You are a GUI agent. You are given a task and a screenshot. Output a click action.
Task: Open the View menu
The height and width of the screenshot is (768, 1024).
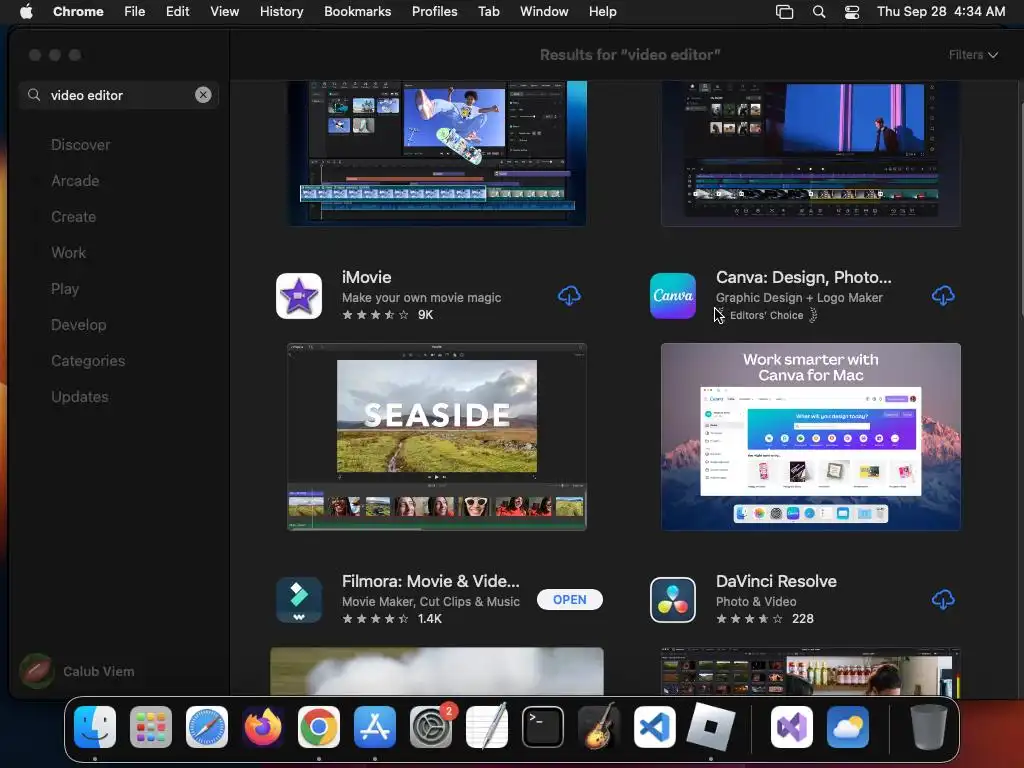225,12
